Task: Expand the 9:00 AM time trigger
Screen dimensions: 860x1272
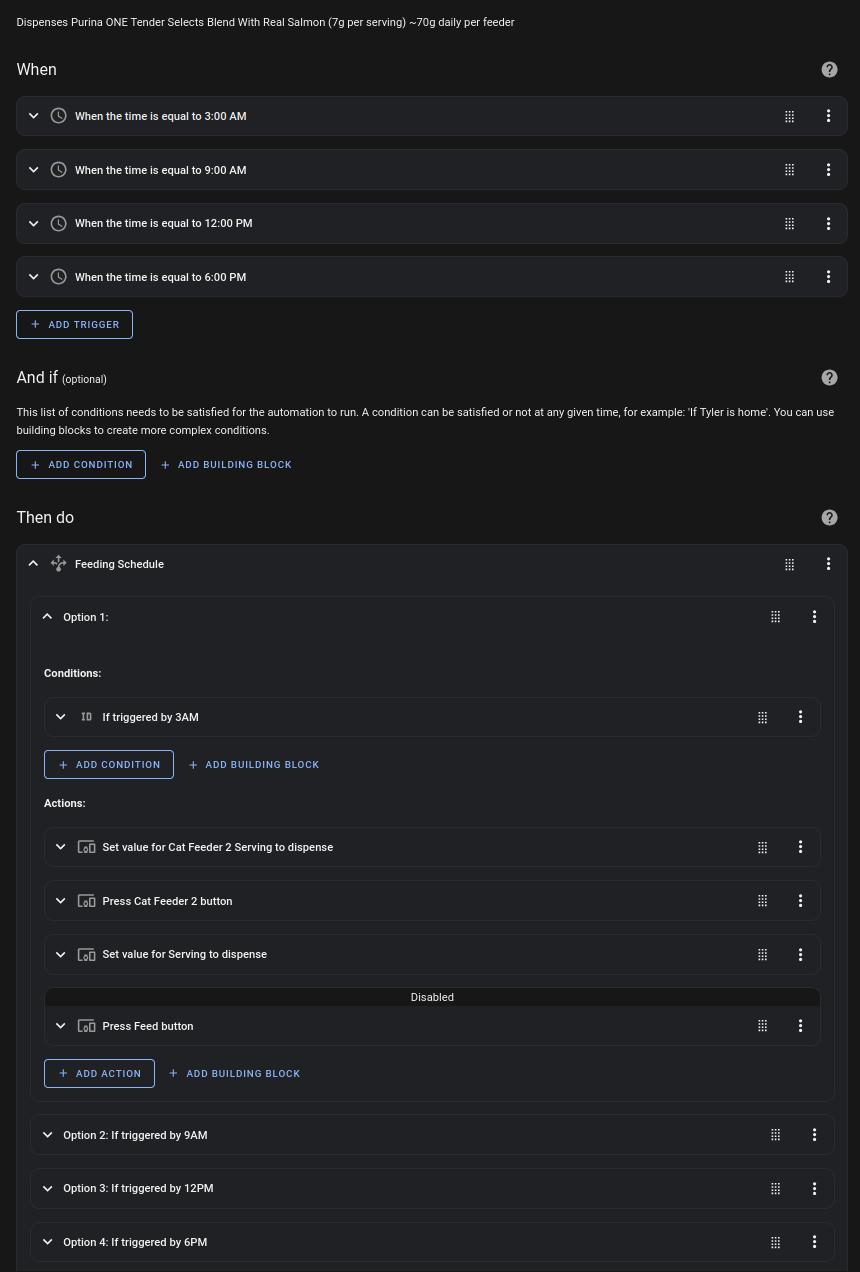Action: coord(33,170)
